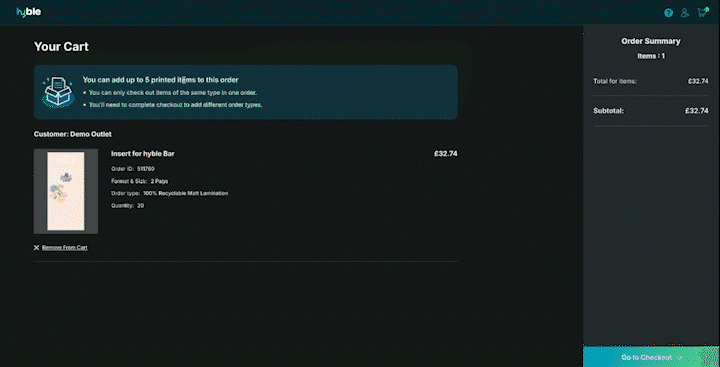Click the Order type Recyclable Matt Lamination line

pyautogui.click(x=169, y=193)
